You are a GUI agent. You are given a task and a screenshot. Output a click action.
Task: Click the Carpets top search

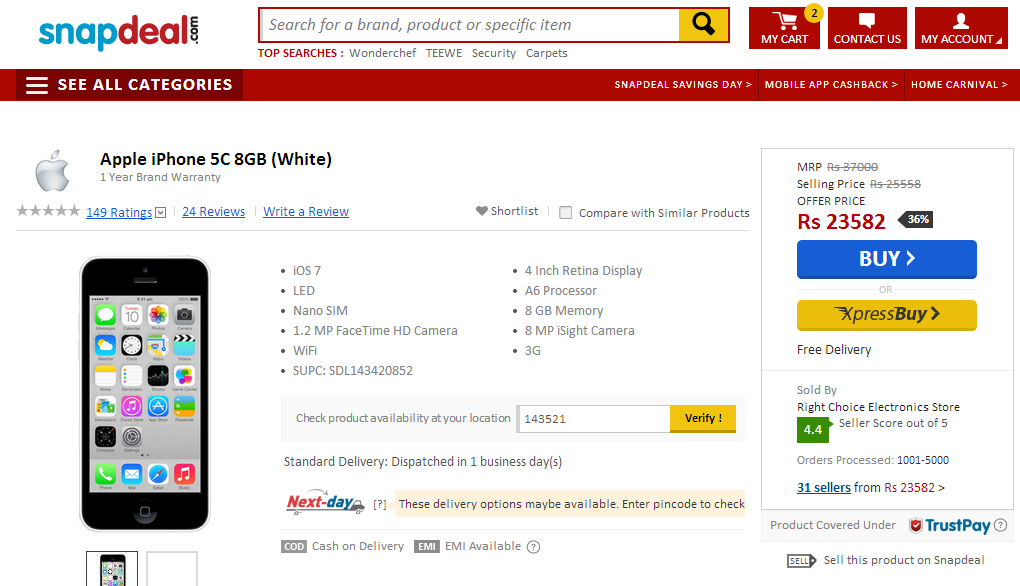click(x=546, y=53)
